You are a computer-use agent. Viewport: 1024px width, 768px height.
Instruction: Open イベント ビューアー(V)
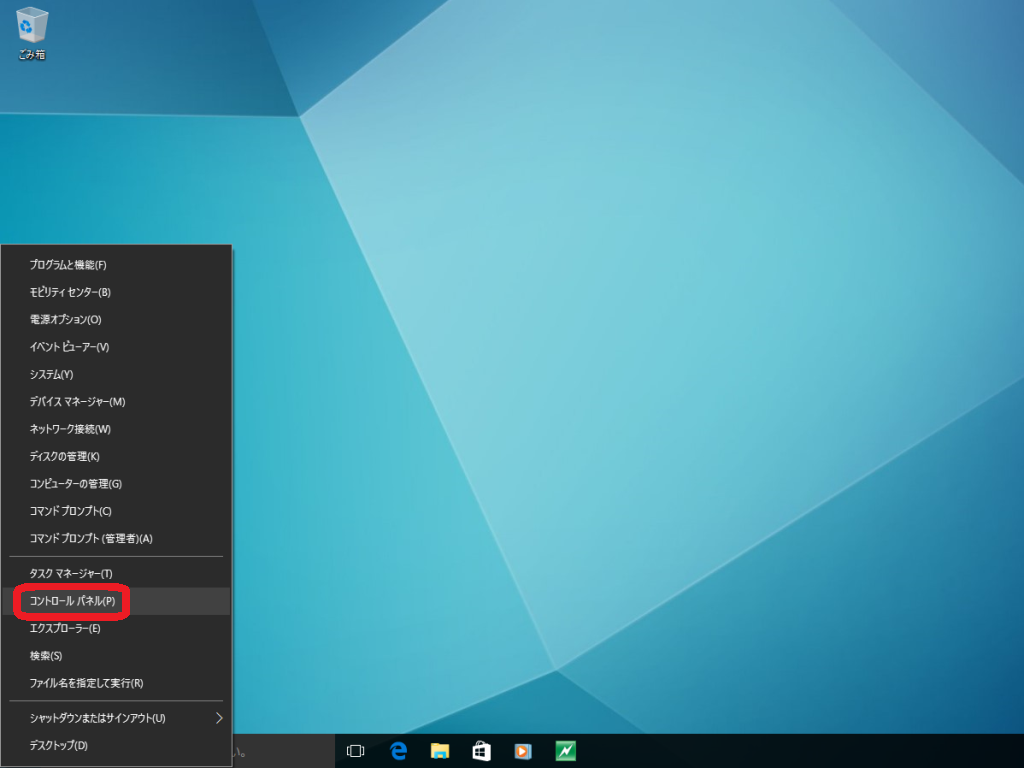click(x=116, y=347)
